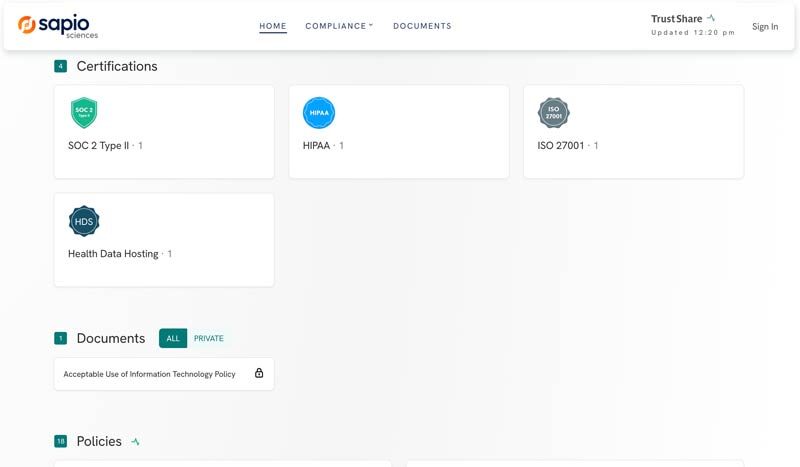Click the 'Updated 12:20 pm' timestamp
Viewport: 800px width, 467px height.
coord(693,33)
